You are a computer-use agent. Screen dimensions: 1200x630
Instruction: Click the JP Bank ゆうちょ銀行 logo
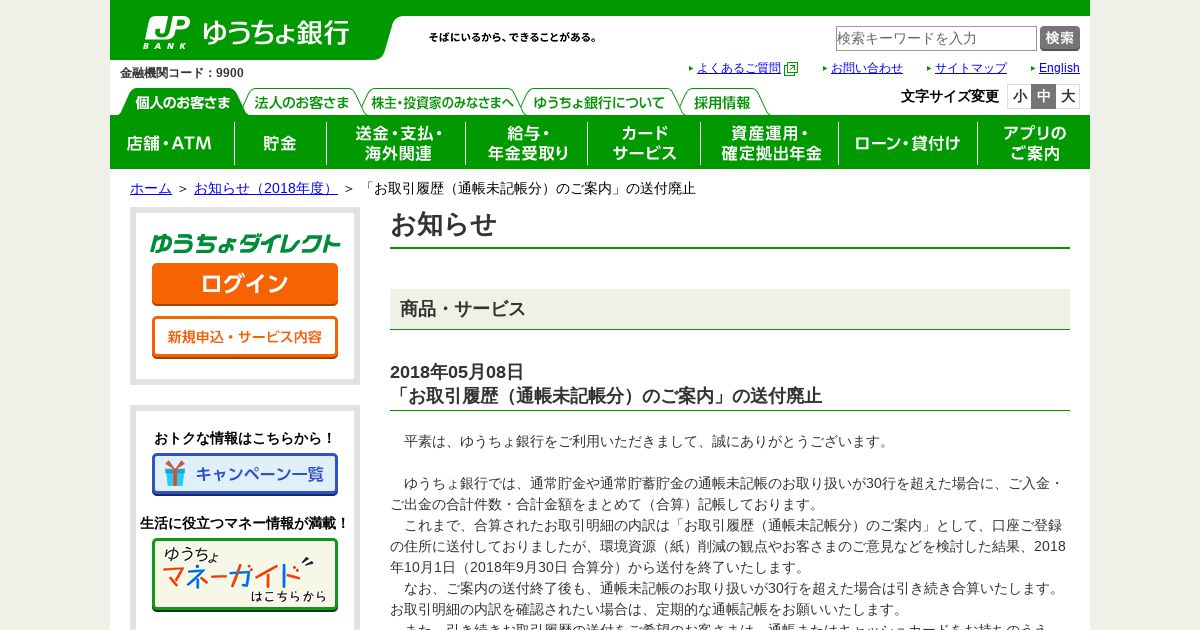[x=246, y=32]
